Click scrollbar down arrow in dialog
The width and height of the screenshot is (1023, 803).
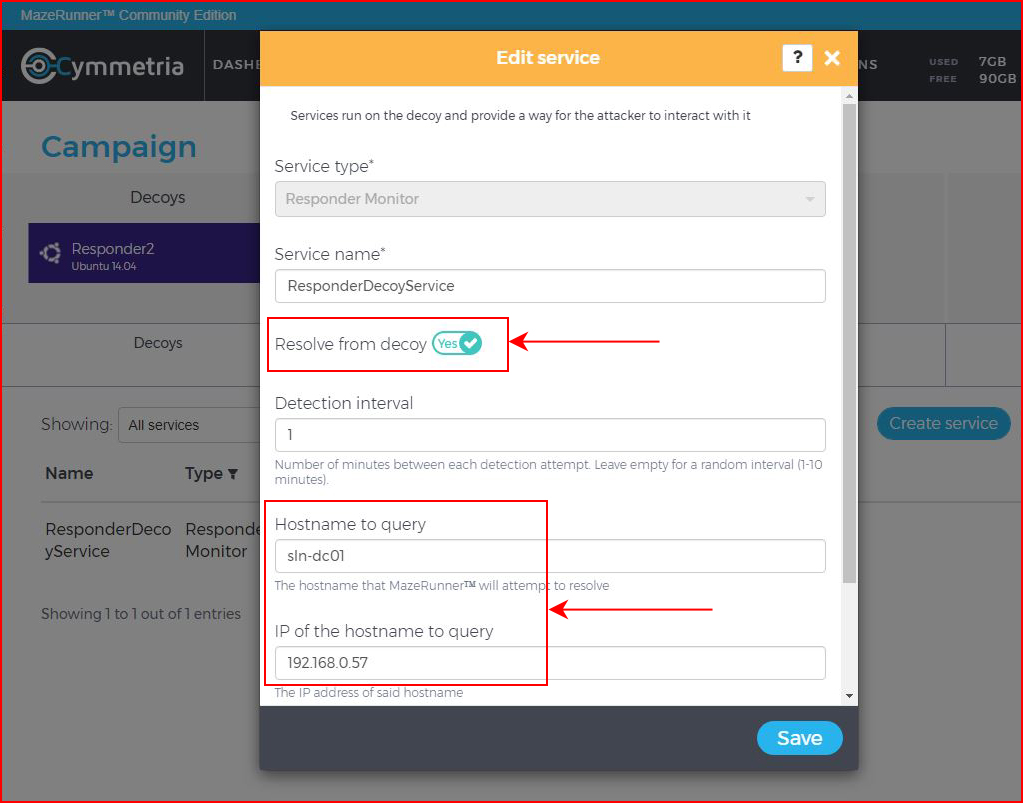tap(849, 695)
